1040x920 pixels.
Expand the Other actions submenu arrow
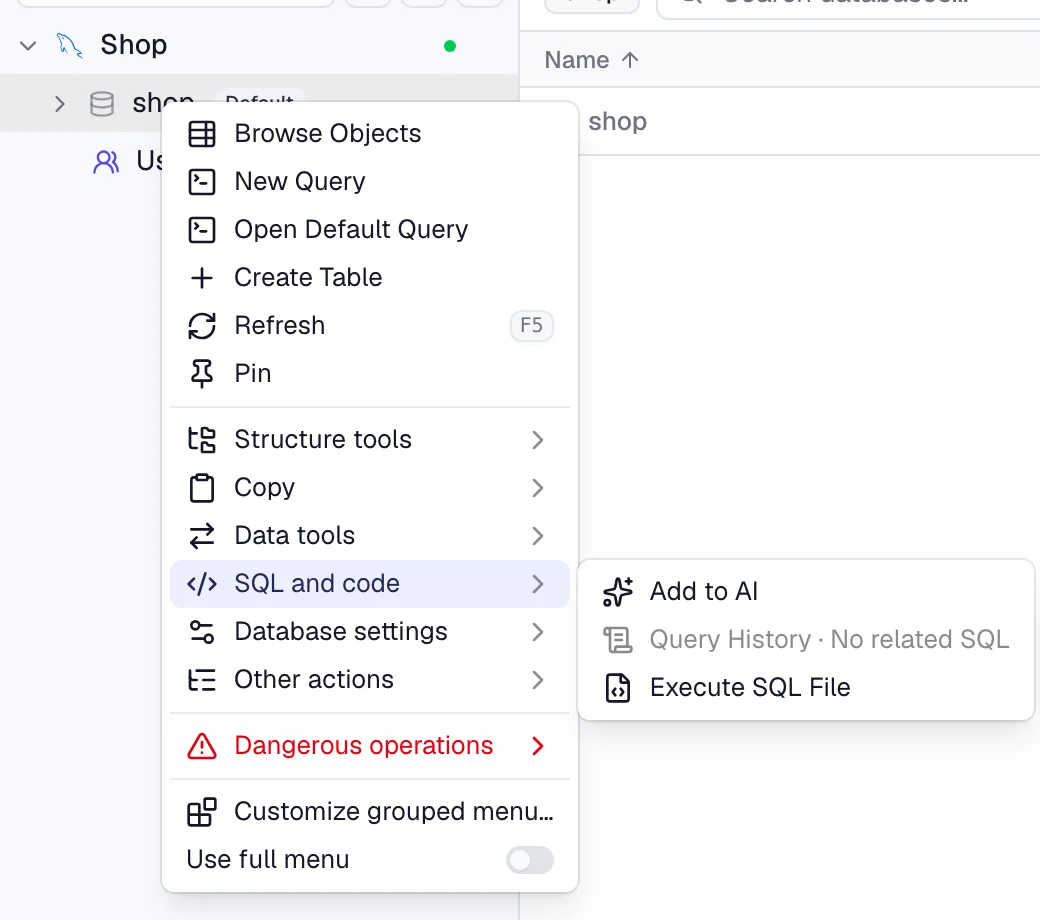[x=538, y=680]
